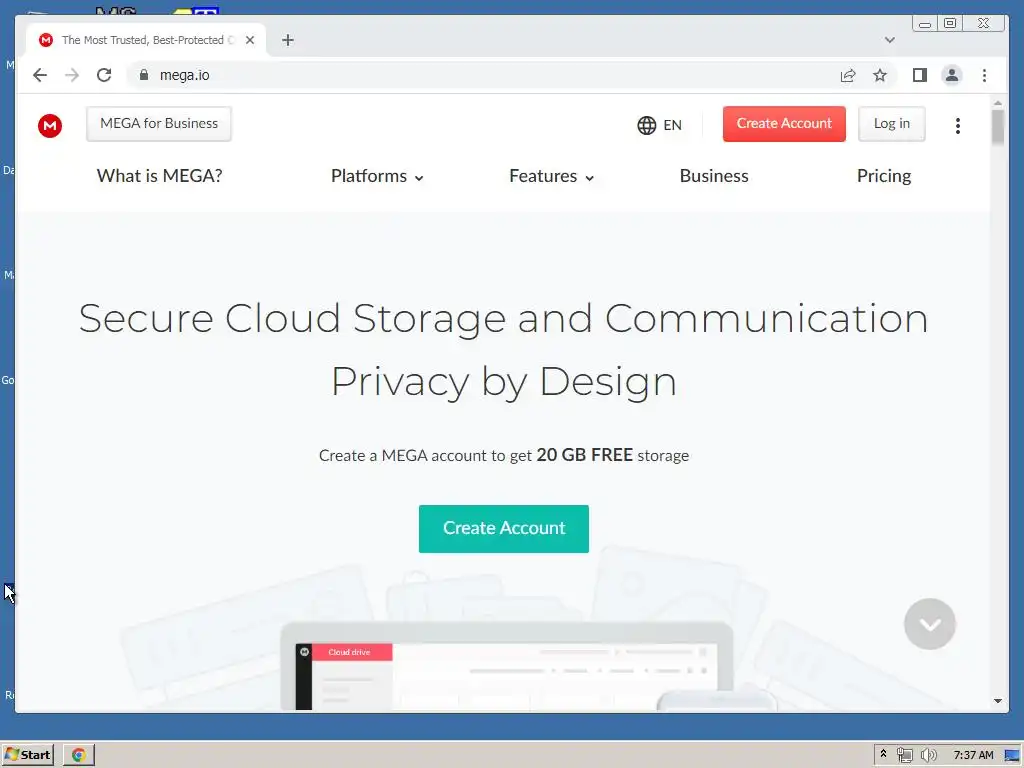This screenshot has height=768, width=1024.
Task: Share this page icon in address bar
Action: click(848, 75)
